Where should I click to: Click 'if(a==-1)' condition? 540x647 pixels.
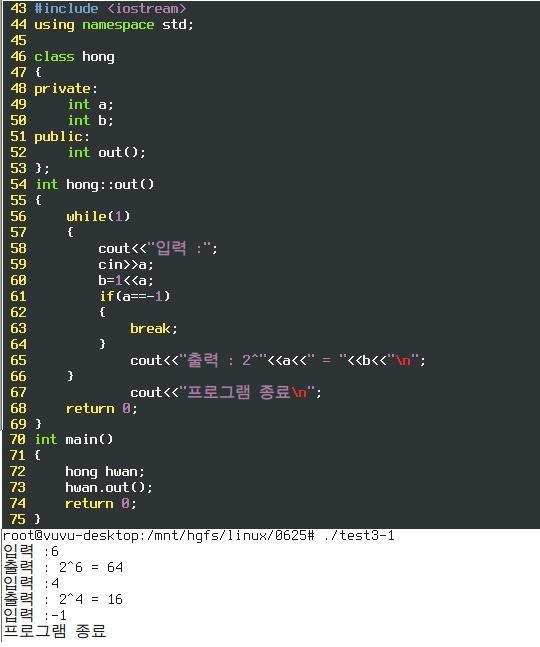134,296
